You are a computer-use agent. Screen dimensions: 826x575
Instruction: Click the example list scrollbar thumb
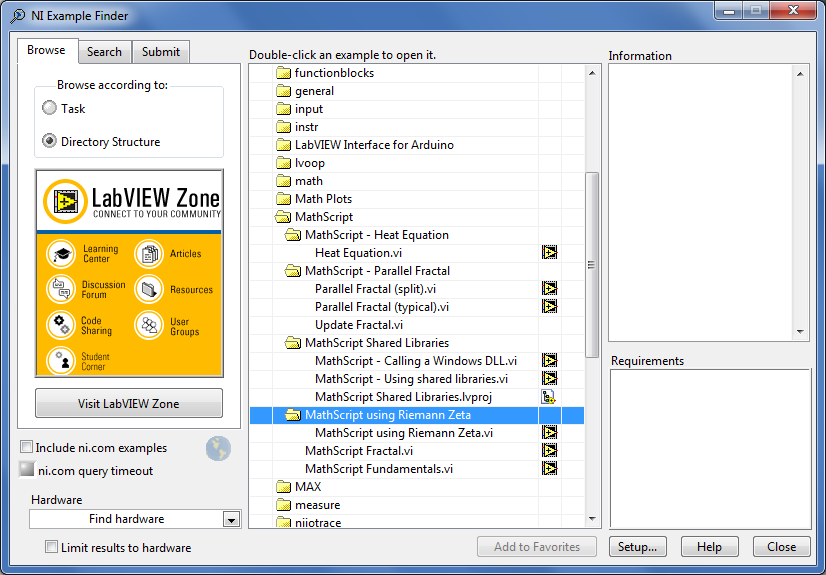pyautogui.click(x=592, y=265)
